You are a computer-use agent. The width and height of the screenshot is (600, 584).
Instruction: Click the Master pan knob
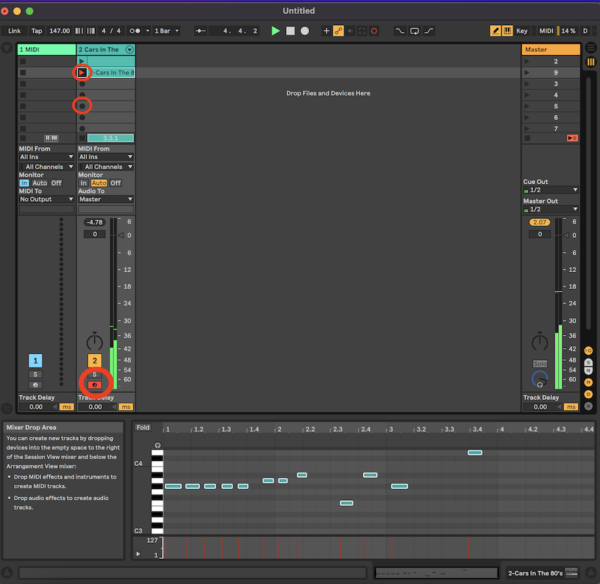[x=540, y=341]
